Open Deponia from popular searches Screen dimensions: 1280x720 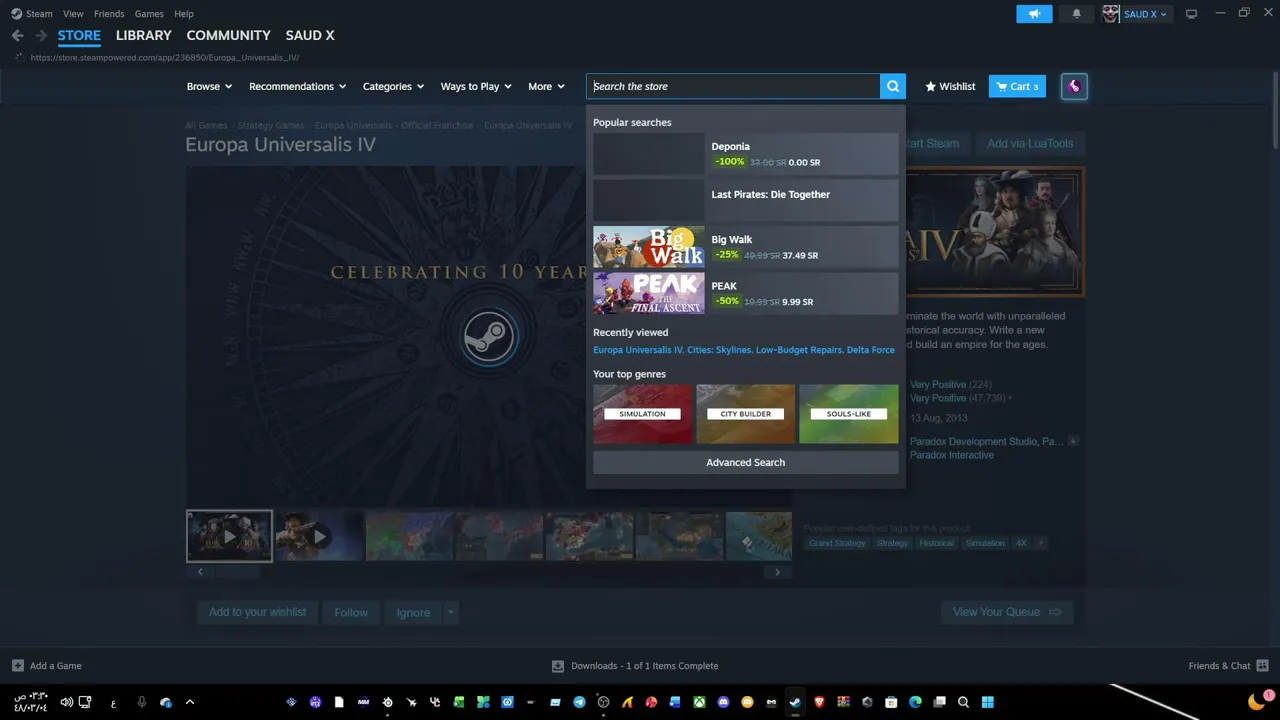746,154
